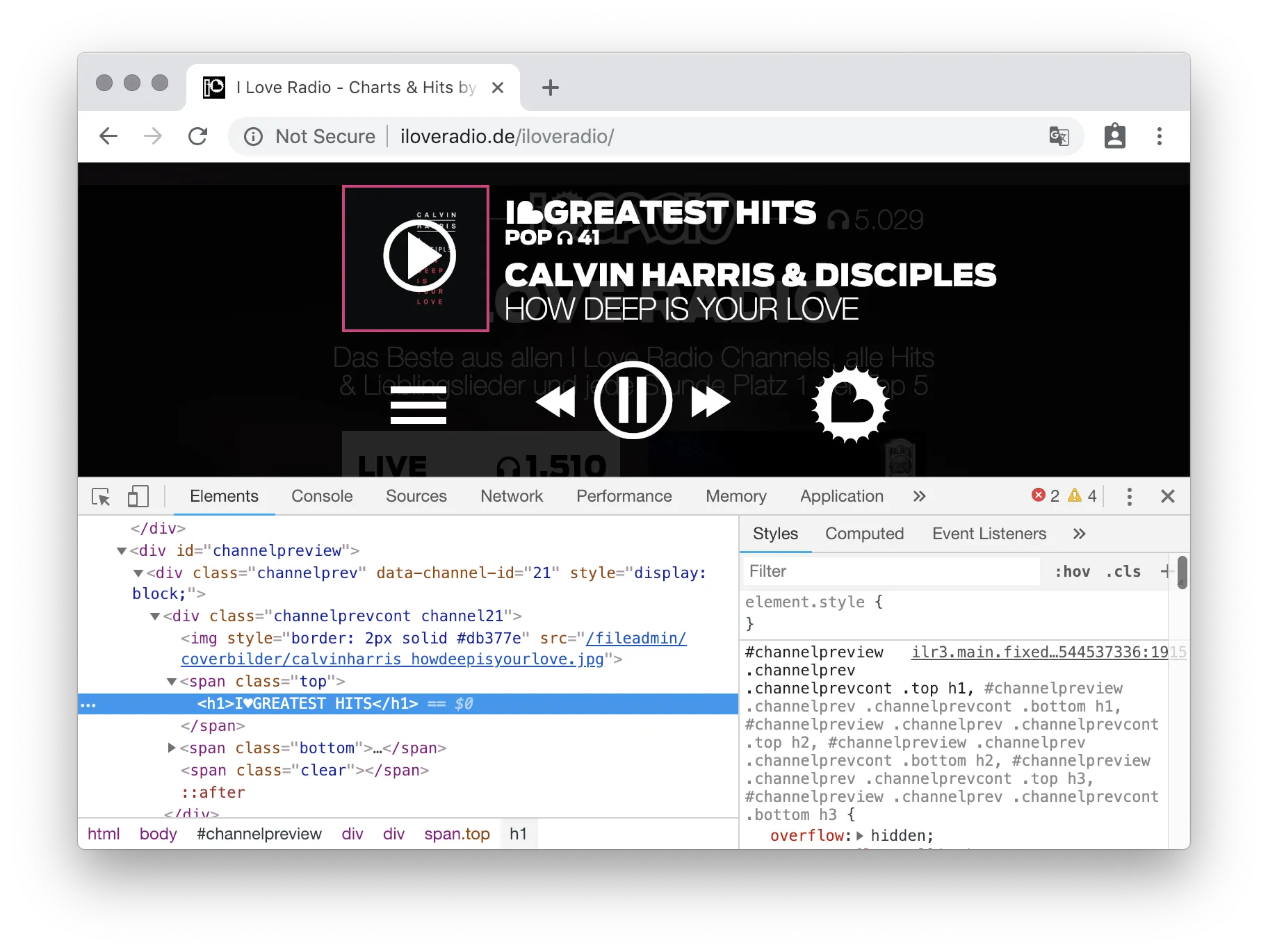
Task: Select the #channelpreview breadcrumb
Action: [259, 834]
